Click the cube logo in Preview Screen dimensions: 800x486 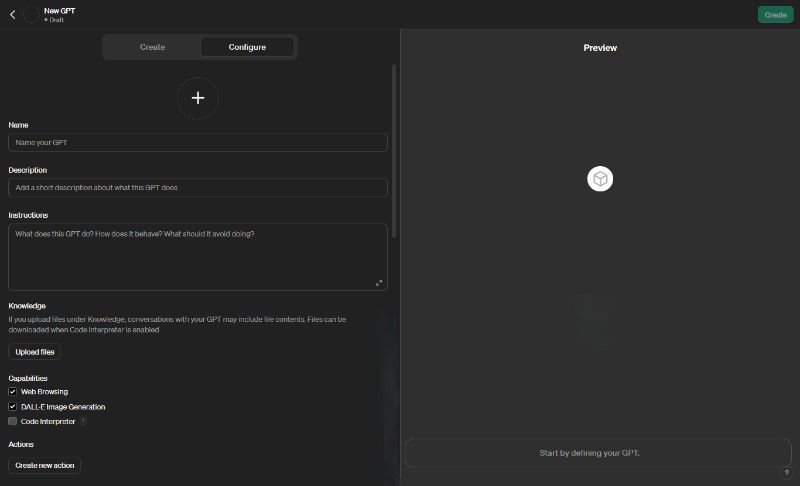600,179
